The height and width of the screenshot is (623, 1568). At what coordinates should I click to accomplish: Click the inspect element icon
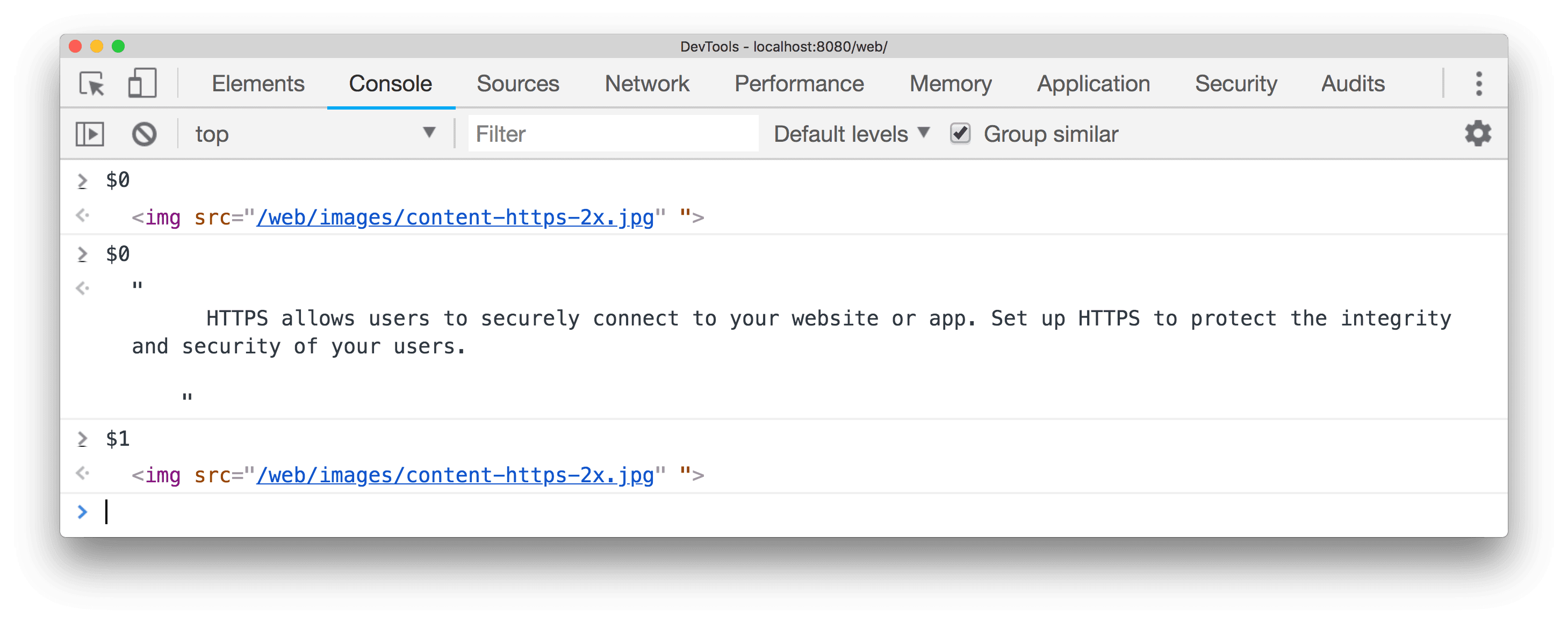coord(92,83)
